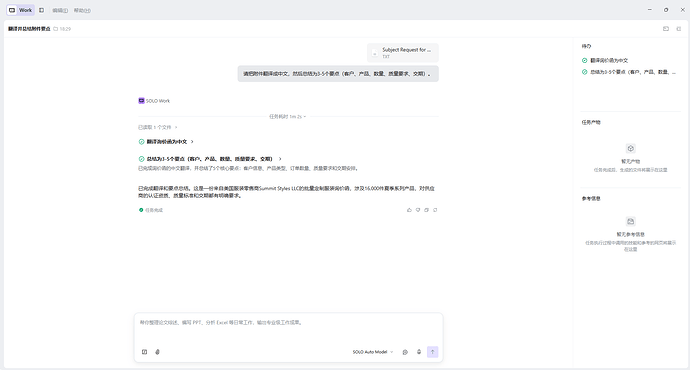Click the microphone voice input icon
The image size is (690, 370).
[x=419, y=352]
